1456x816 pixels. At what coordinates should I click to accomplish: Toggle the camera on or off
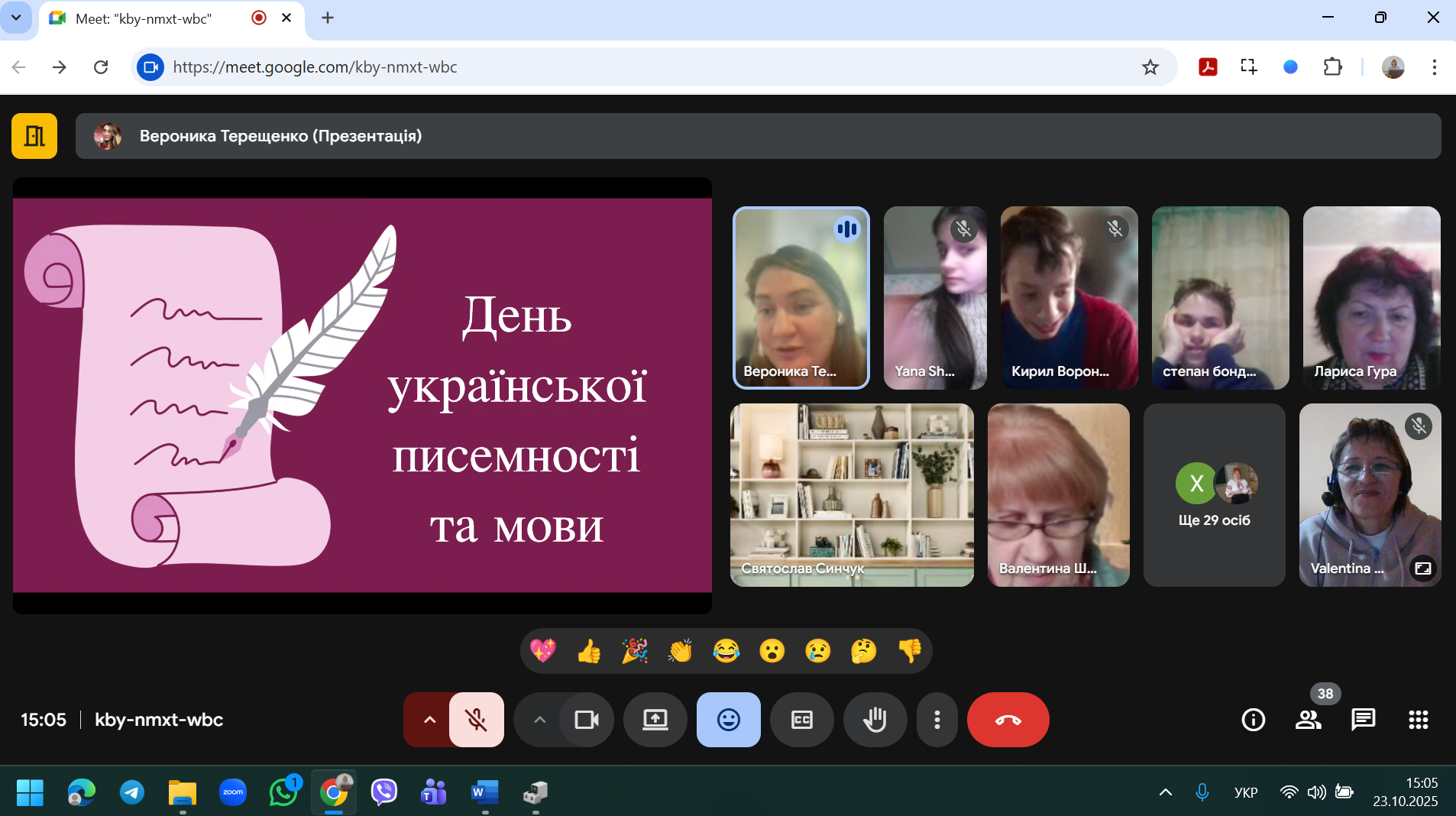(586, 720)
